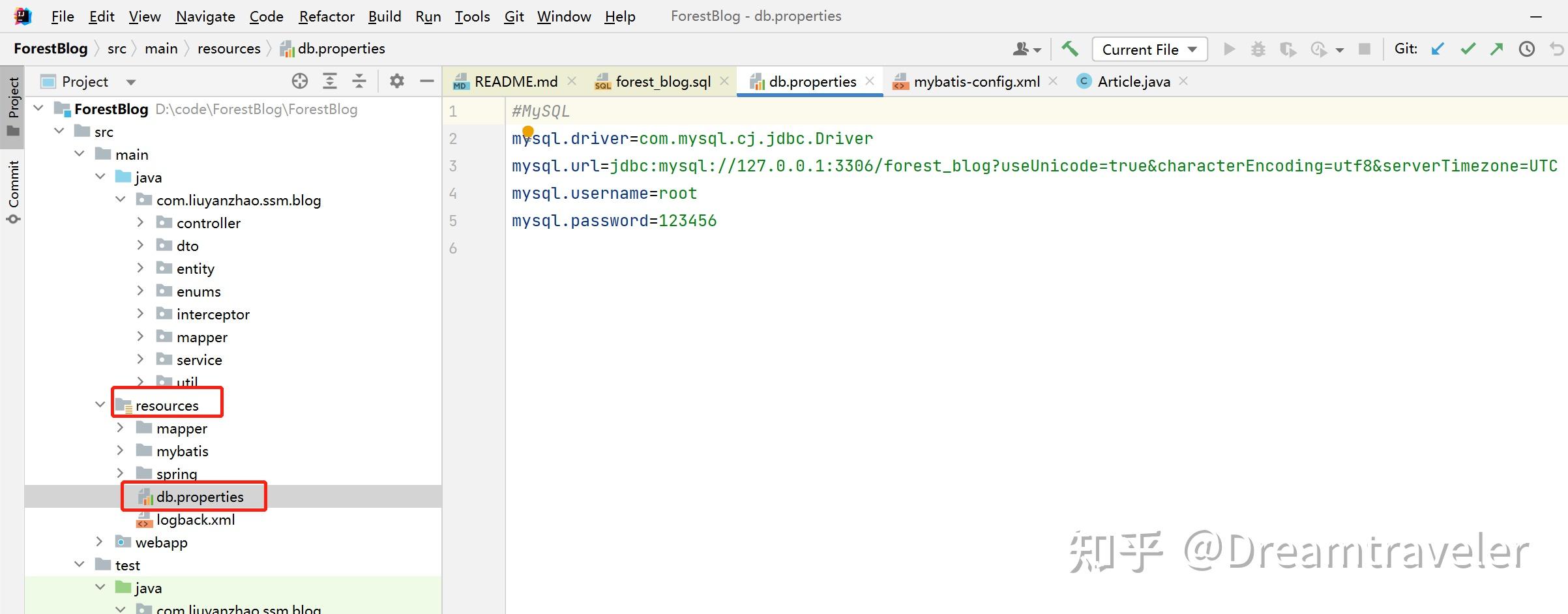Viewport: 1568px width, 614px height.
Task: Click the resources breadcrumb in navigation bar
Action: pyautogui.click(x=229, y=49)
